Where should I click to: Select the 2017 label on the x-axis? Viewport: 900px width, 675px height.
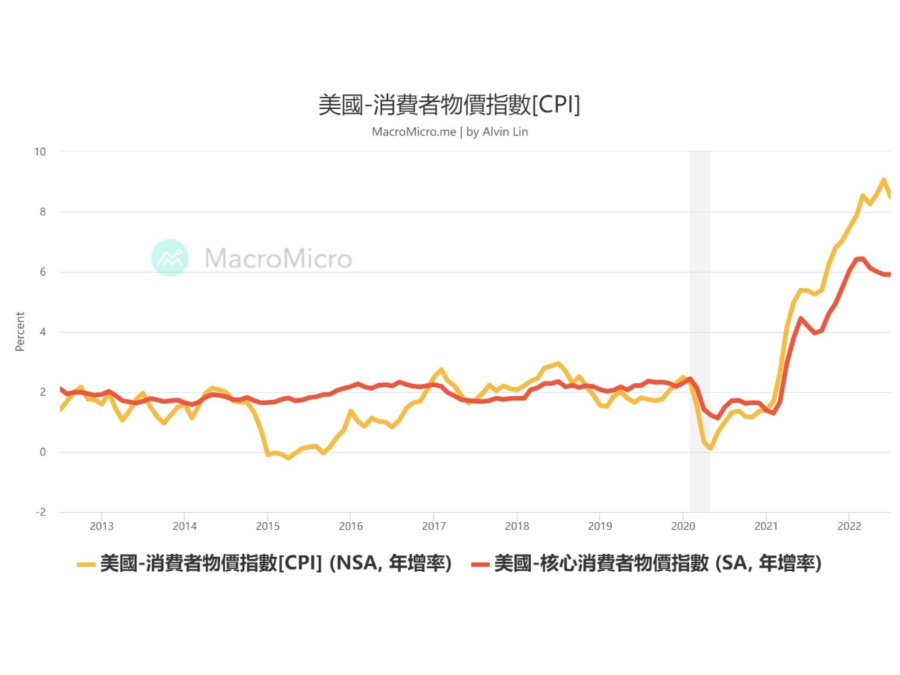click(433, 526)
